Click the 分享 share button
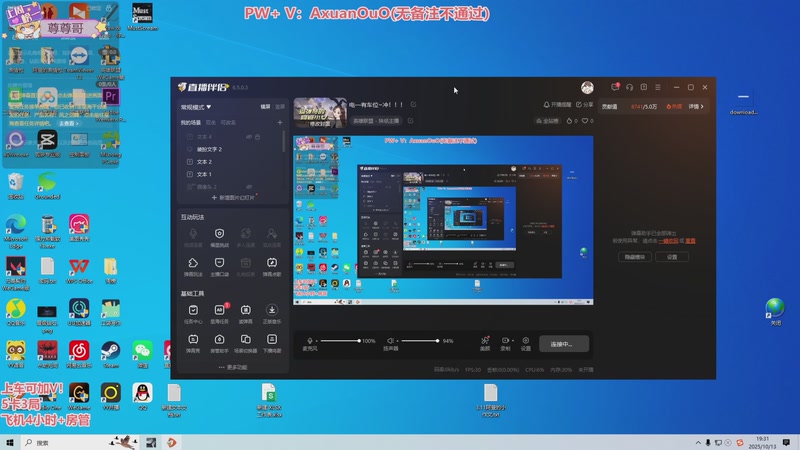The width and height of the screenshot is (800, 450). tap(585, 105)
